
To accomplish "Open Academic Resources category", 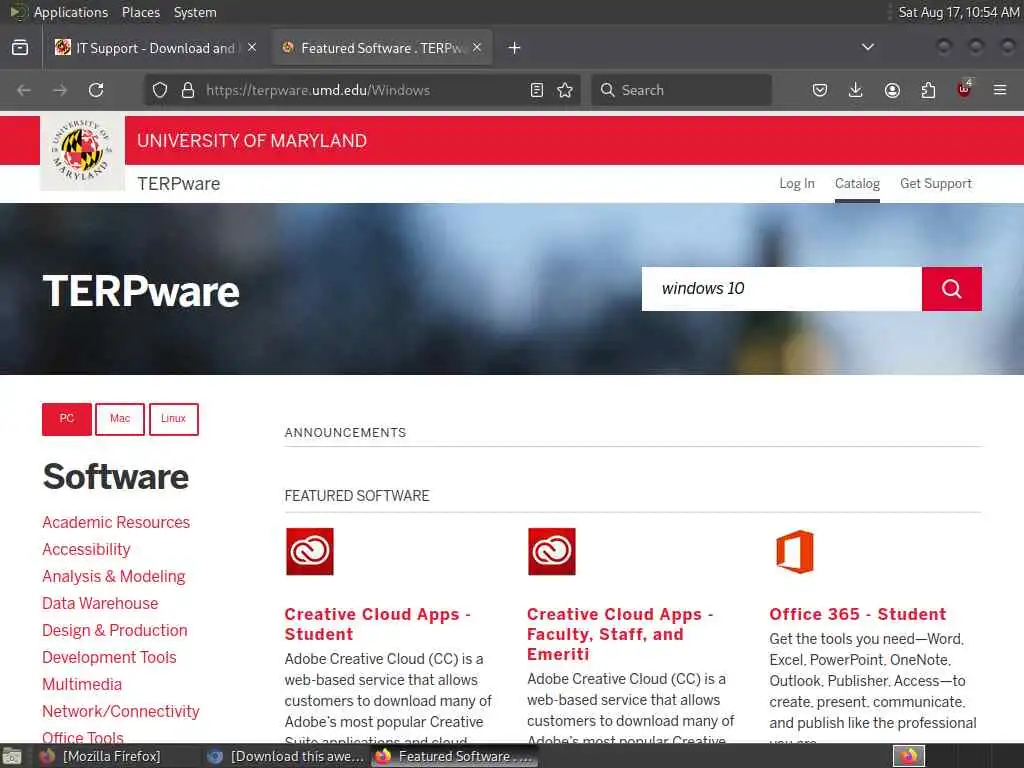I will 116,522.
